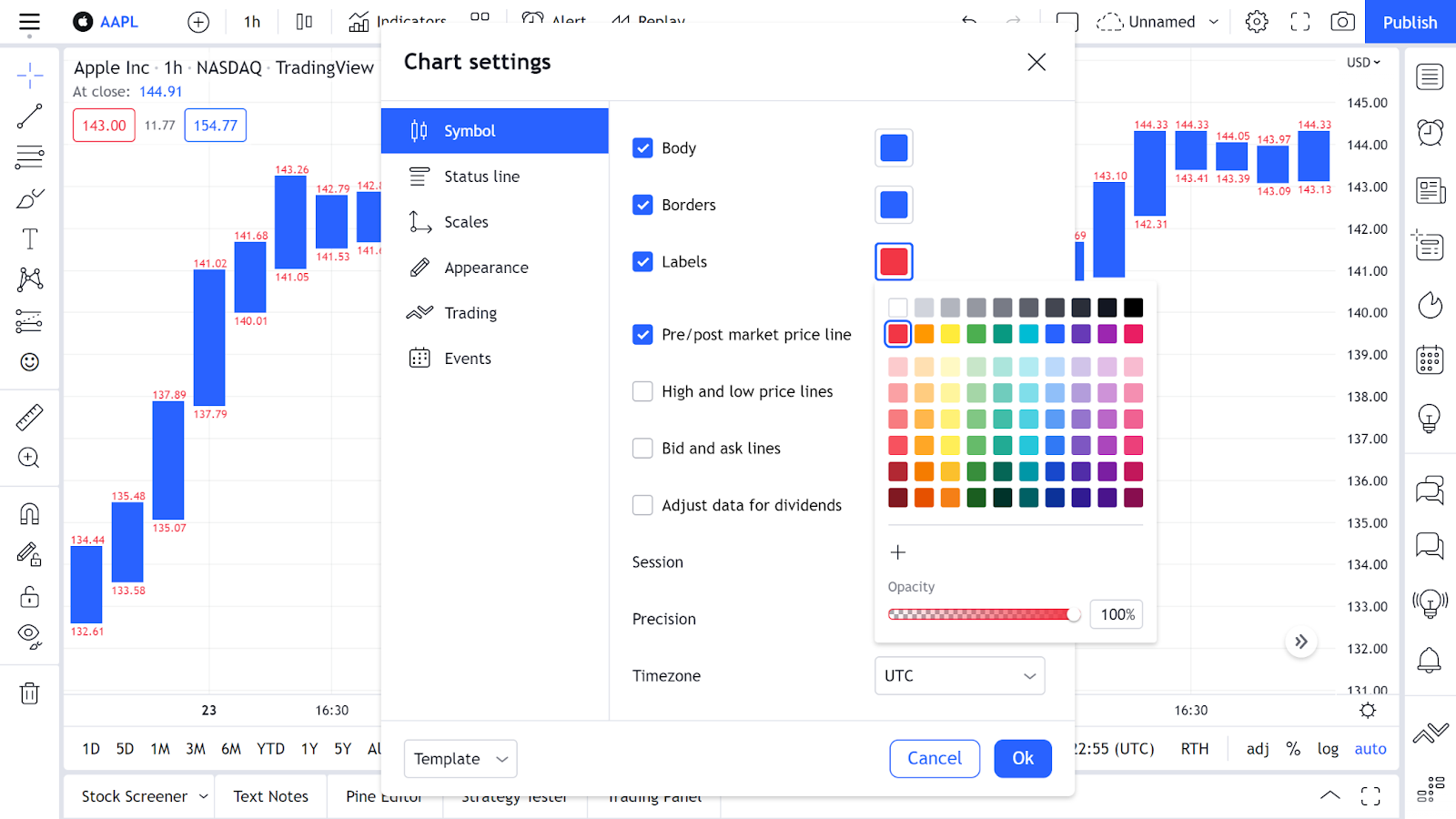Open the news panel icon
The height and width of the screenshot is (819, 1456).
[x=1430, y=190]
